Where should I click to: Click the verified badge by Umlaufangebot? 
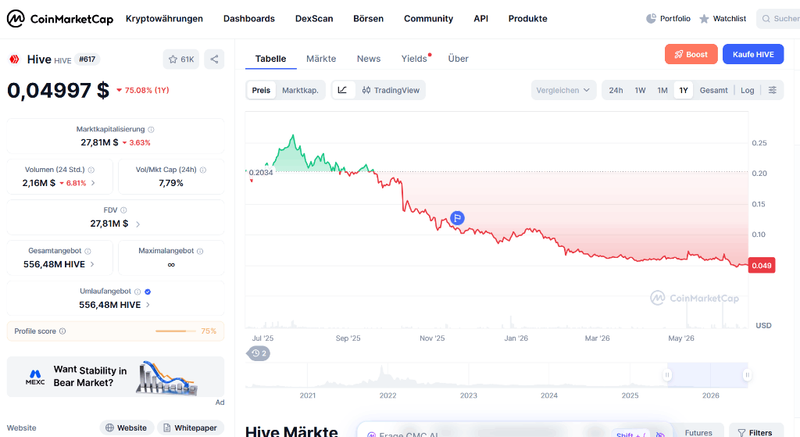pos(147,292)
